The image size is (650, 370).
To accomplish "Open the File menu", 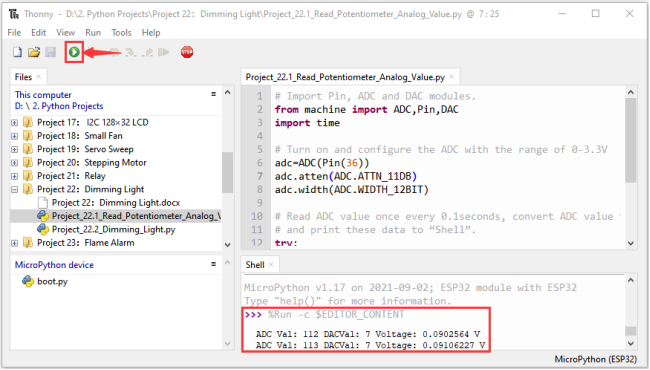I will click(x=14, y=33).
